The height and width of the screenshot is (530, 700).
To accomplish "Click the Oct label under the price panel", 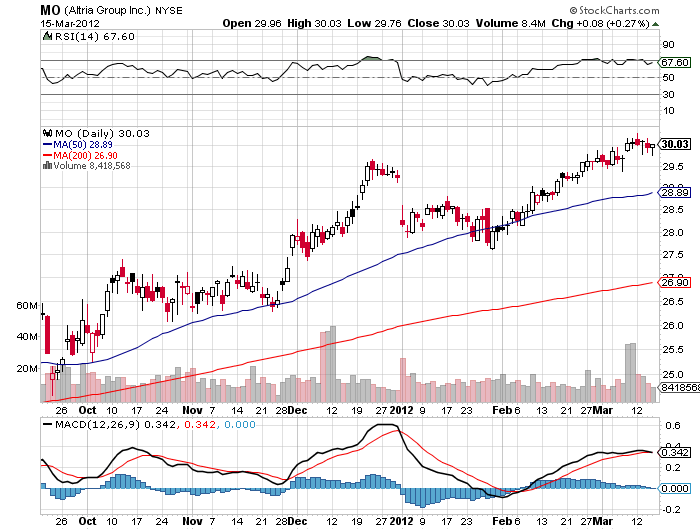I will click(x=87, y=410).
